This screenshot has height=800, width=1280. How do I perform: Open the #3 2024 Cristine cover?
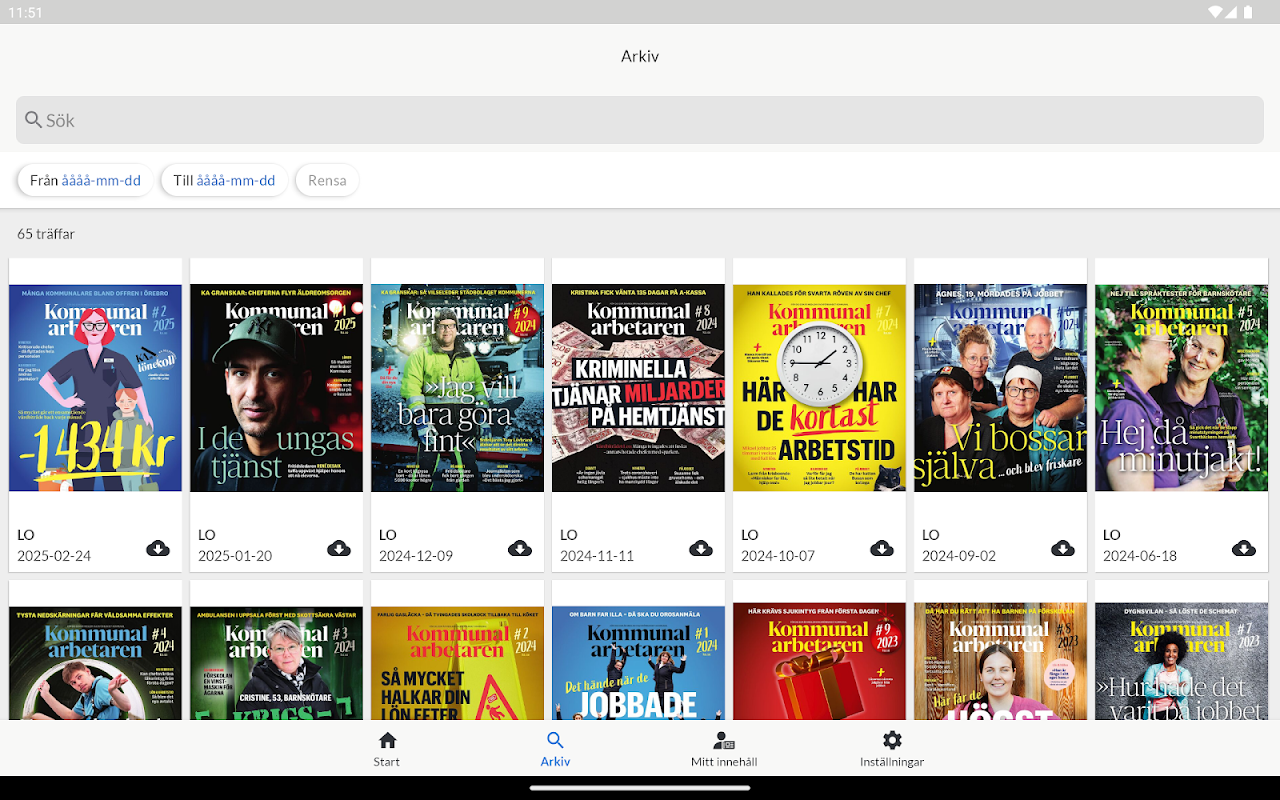click(277, 662)
